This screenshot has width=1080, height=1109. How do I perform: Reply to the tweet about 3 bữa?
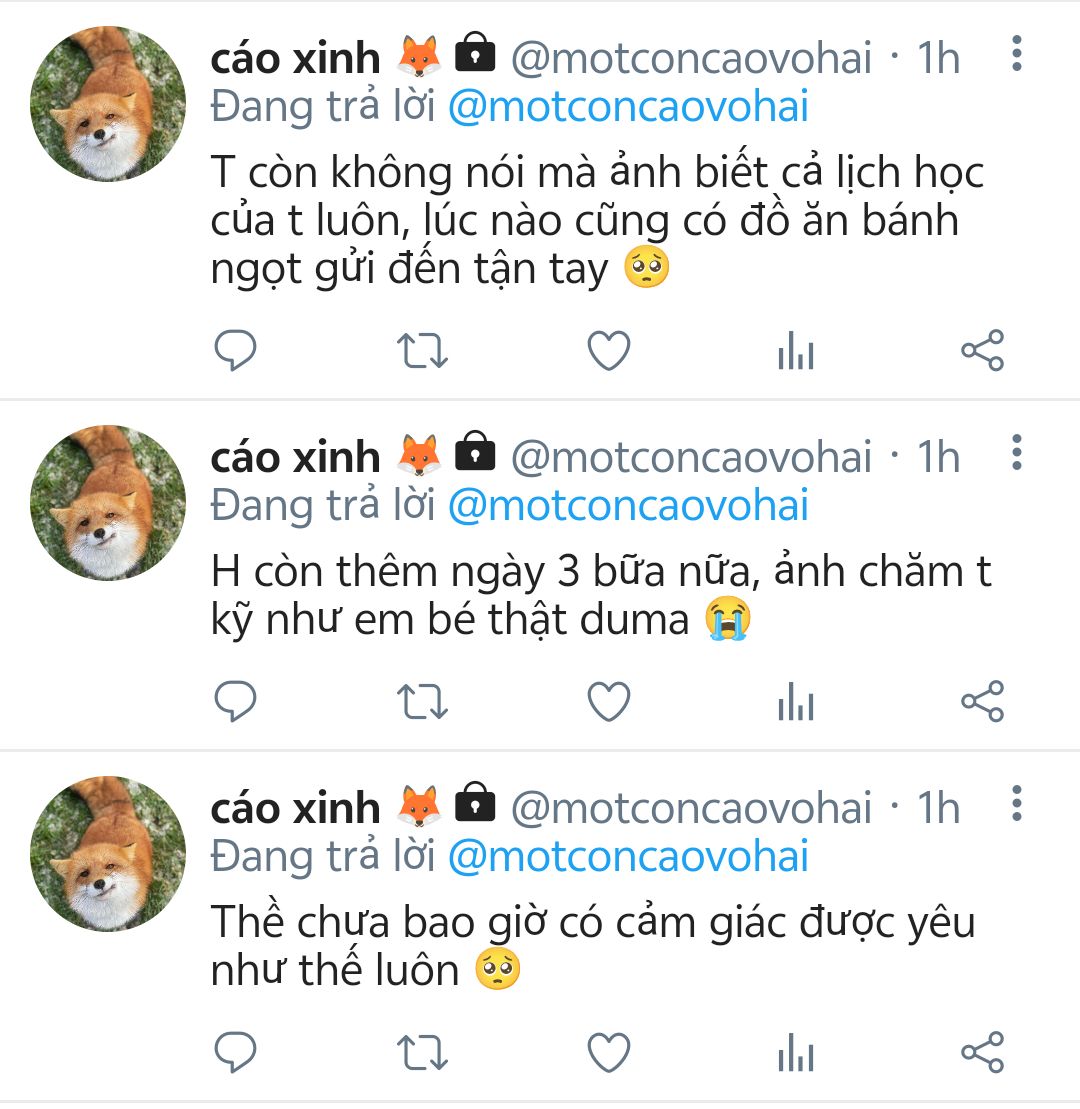[x=236, y=701]
